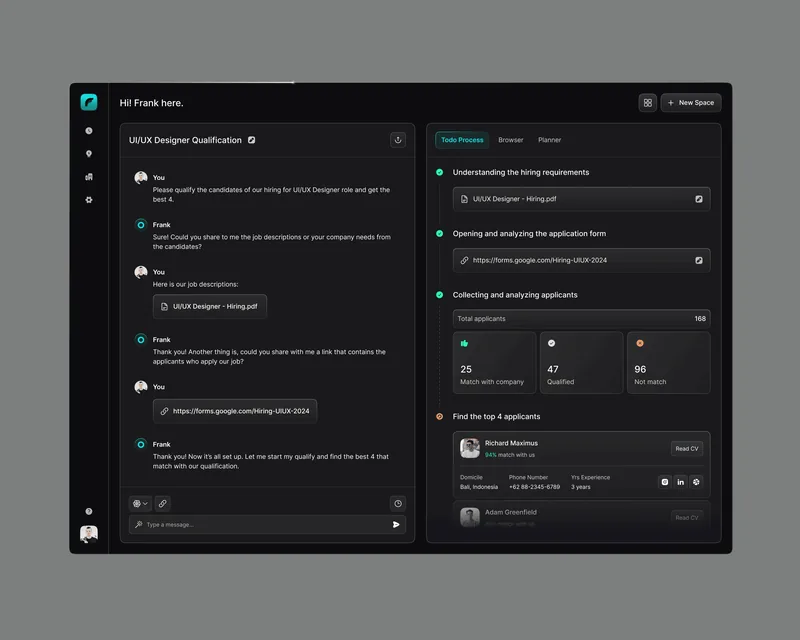Image resolution: width=800 pixels, height=640 pixels.
Task: Select the 96 Not match card
Action: point(668,362)
